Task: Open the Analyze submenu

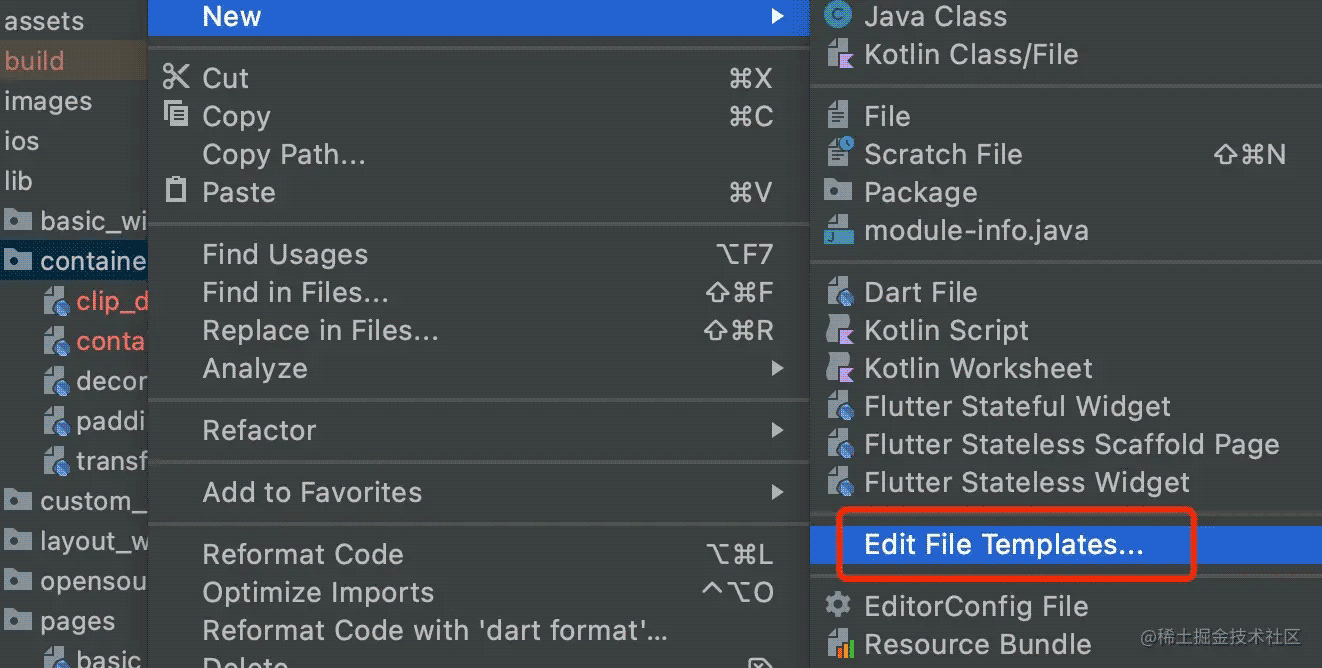Action: pos(255,368)
